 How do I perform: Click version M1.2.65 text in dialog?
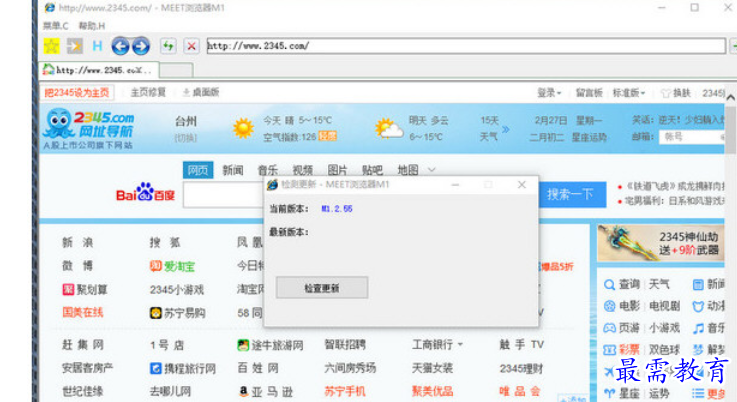(337, 209)
